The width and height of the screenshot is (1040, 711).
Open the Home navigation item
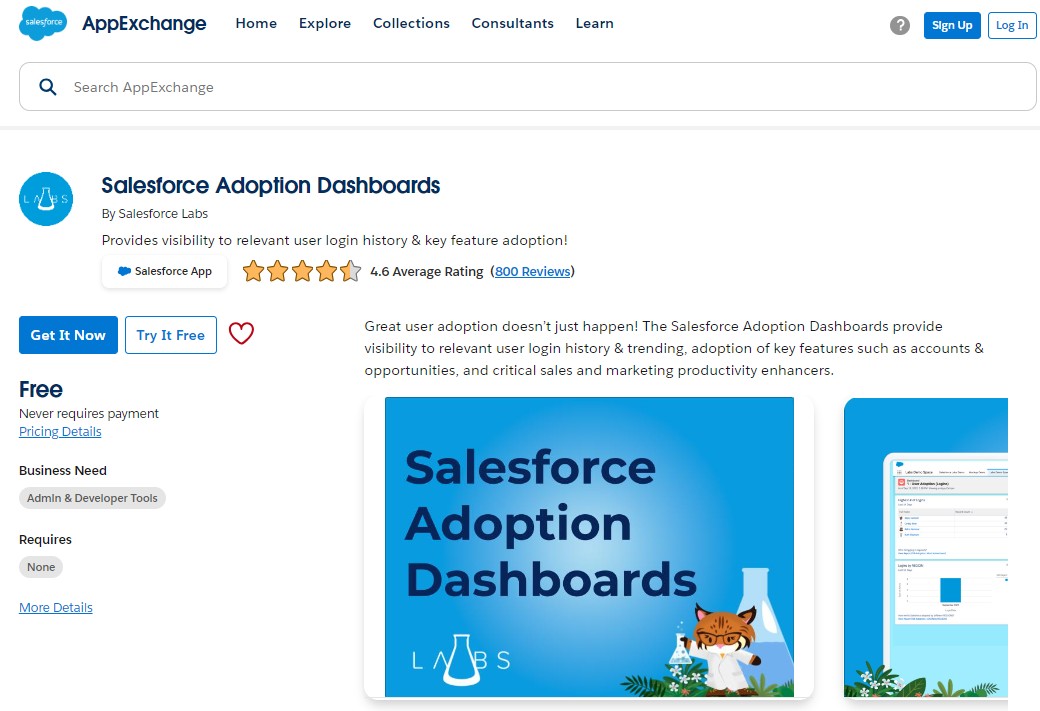point(256,23)
